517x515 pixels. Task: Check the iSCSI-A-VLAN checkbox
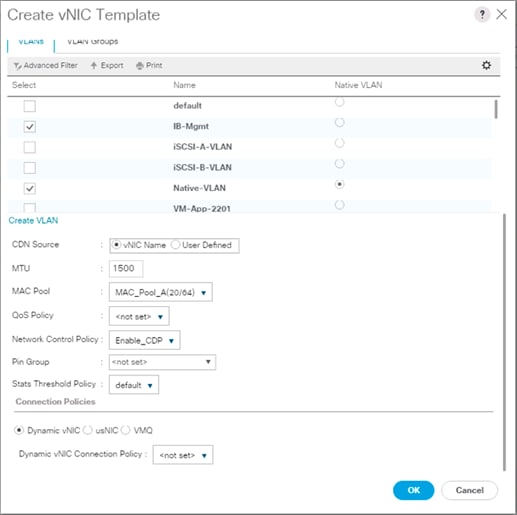[x=30, y=147]
